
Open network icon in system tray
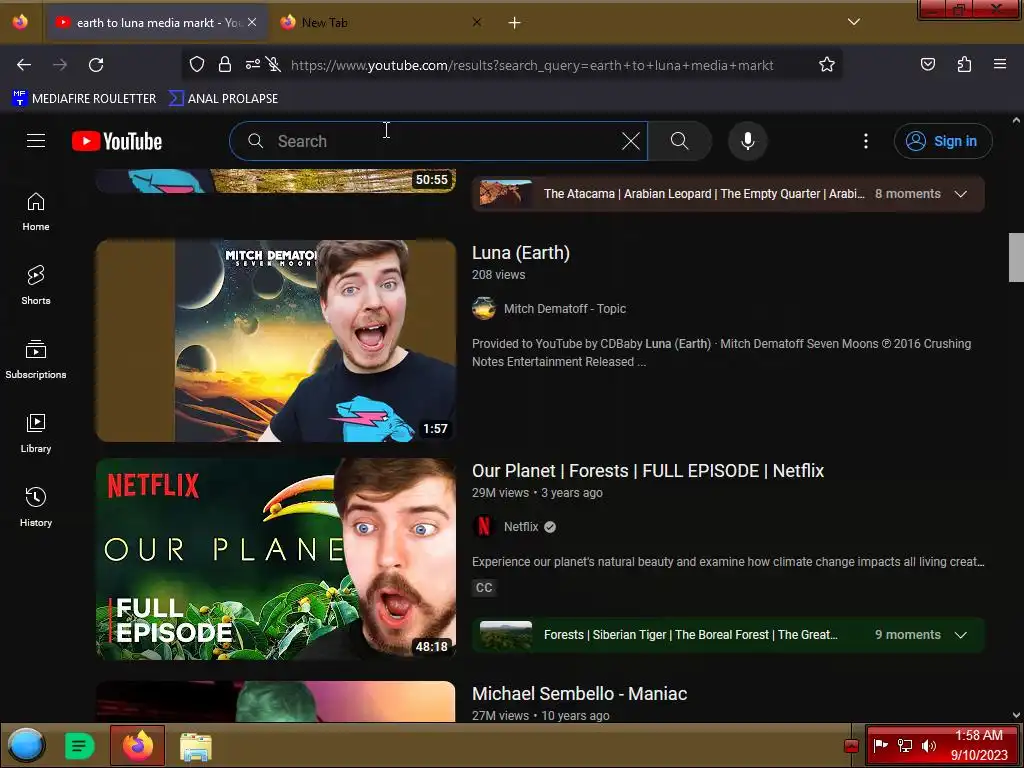click(x=905, y=746)
